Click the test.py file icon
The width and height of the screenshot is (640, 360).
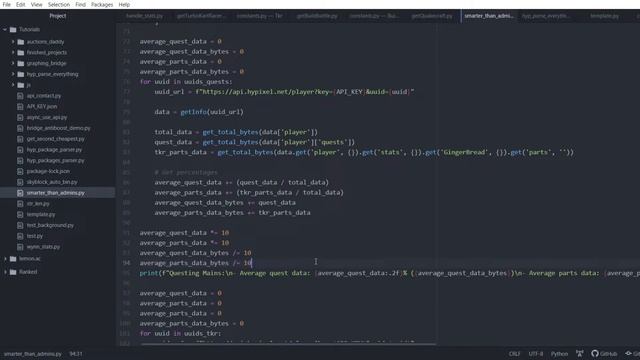pos(20,236)
